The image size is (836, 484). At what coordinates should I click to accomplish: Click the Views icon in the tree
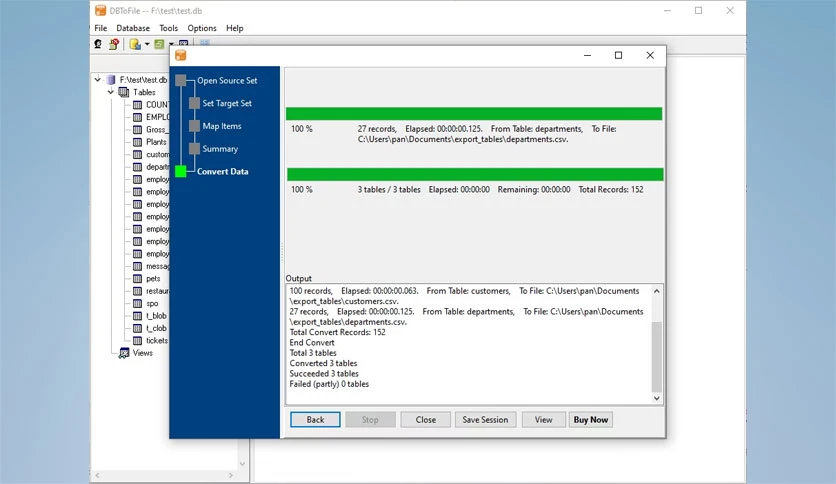124,353
